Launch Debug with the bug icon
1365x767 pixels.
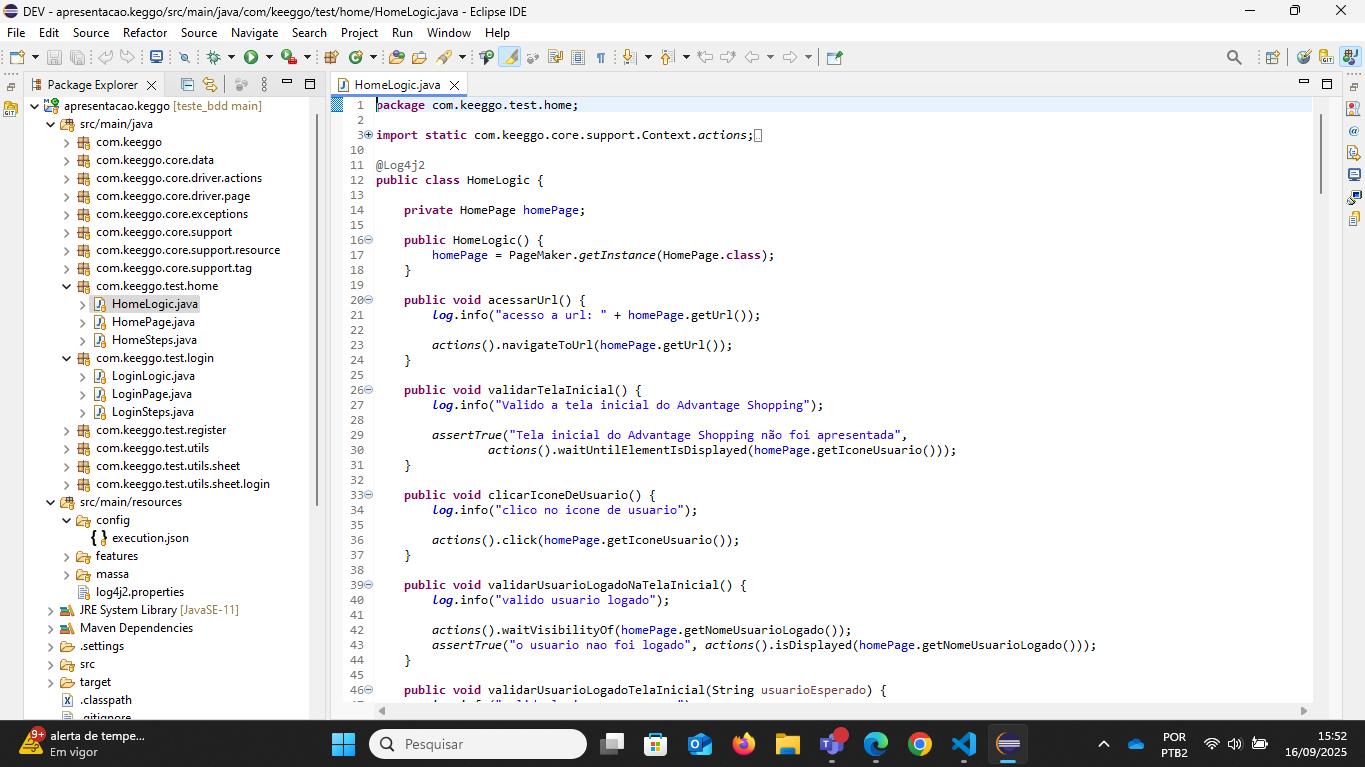point(213,57)
